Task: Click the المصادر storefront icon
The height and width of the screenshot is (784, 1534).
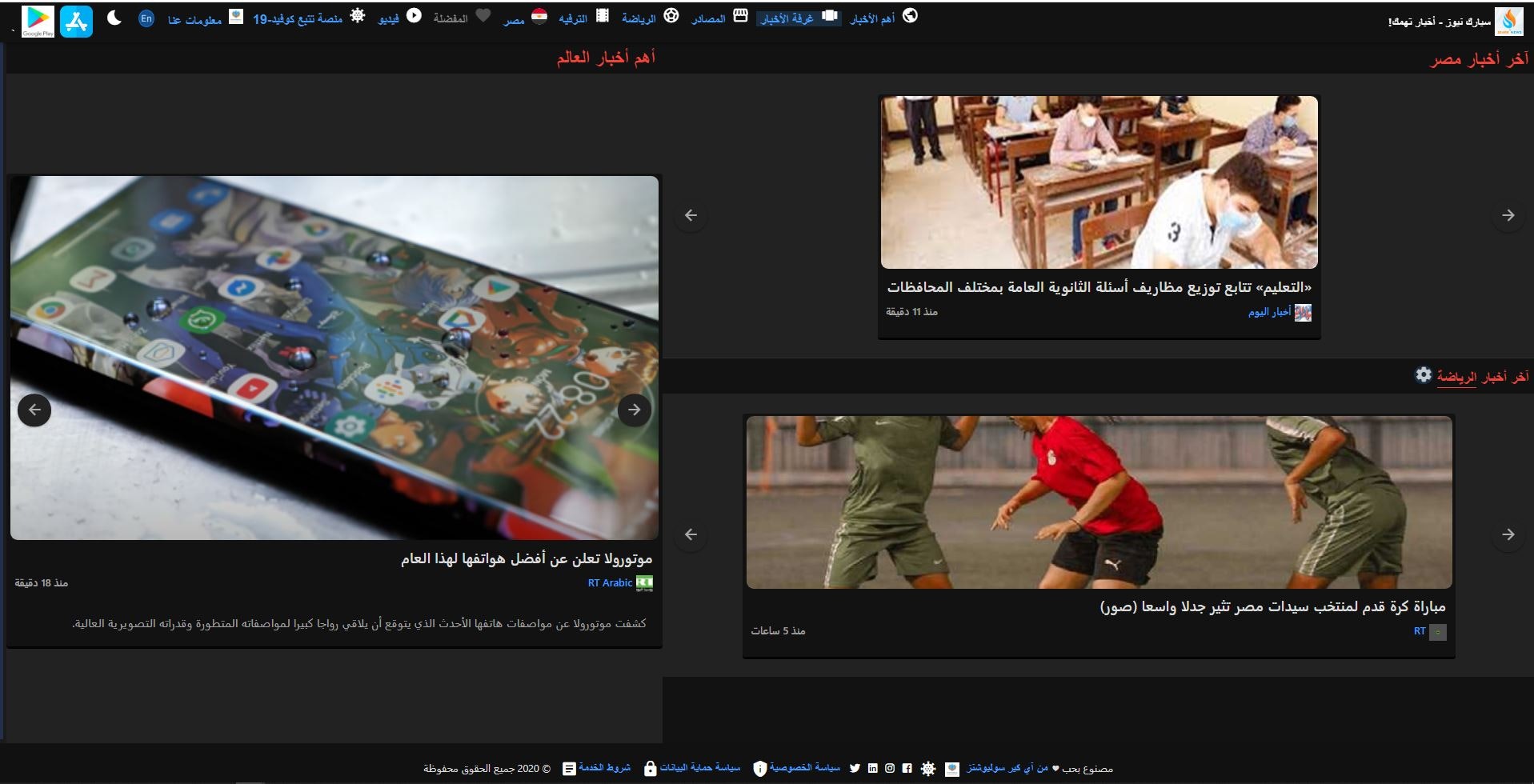Action: (x=740, y=15)
